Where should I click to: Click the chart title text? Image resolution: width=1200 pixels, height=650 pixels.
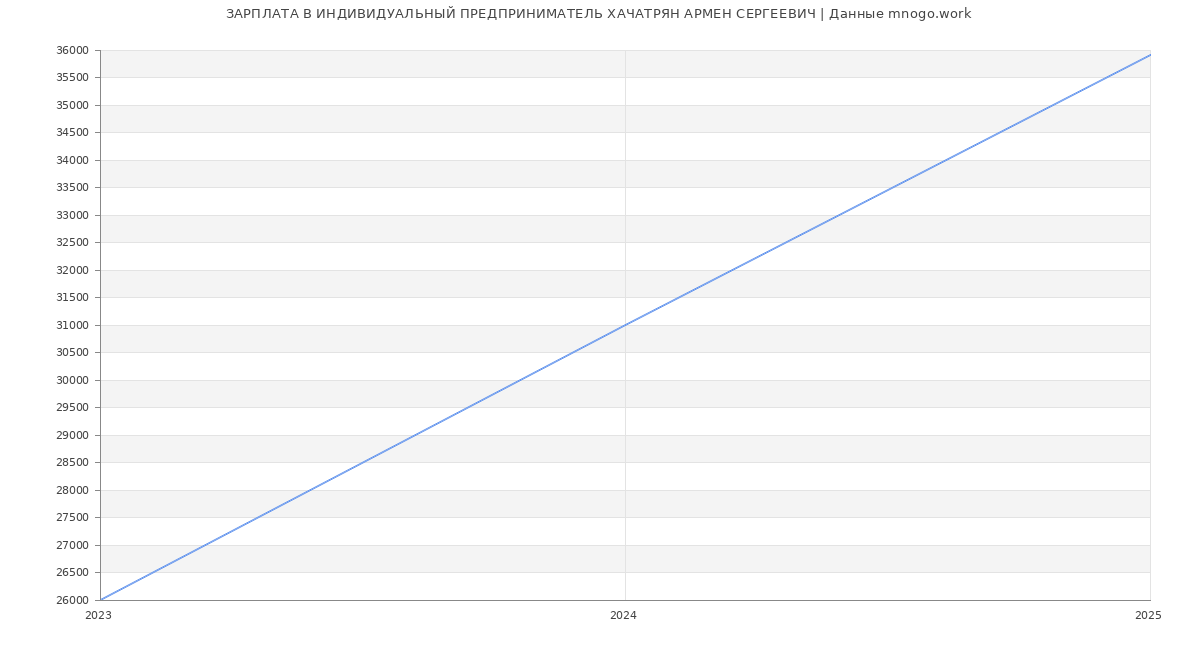coord(598,14)
